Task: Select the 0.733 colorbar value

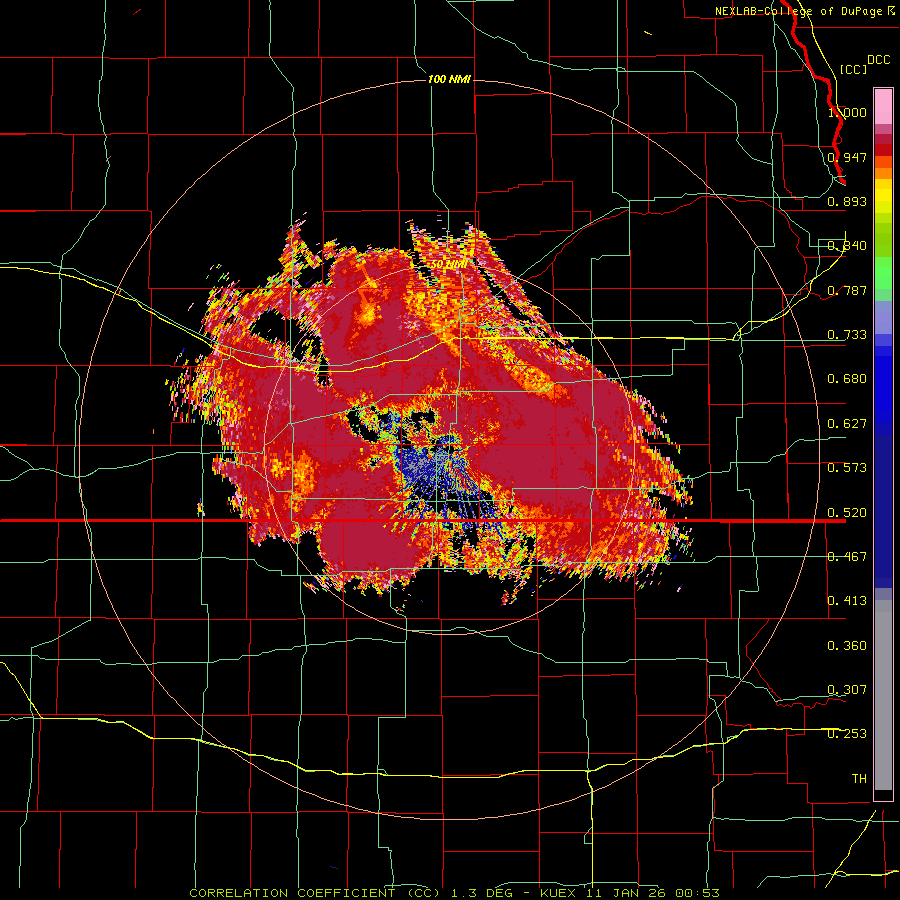Action: [847, 335]
